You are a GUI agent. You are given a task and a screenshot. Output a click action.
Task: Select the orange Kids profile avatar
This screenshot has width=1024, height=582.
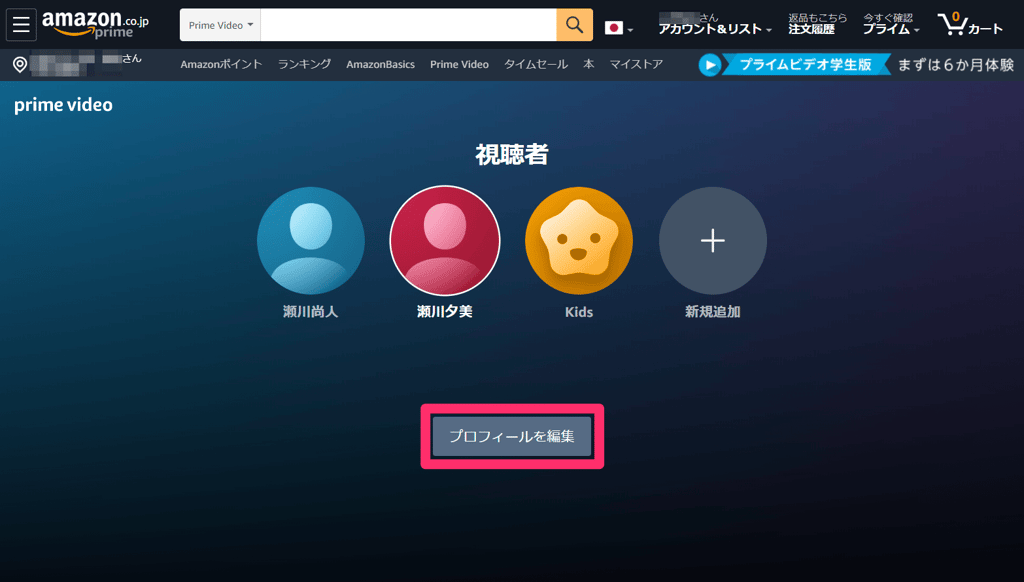(579, 240)
